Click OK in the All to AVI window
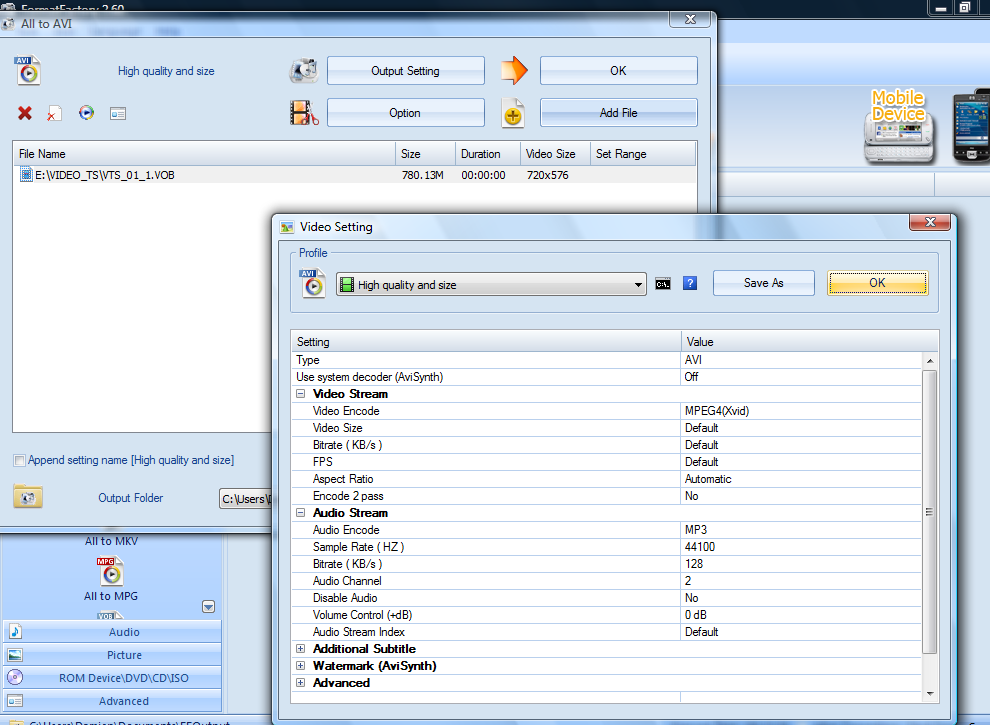Viewport: 990px width, 725px height. click(618, 71)
